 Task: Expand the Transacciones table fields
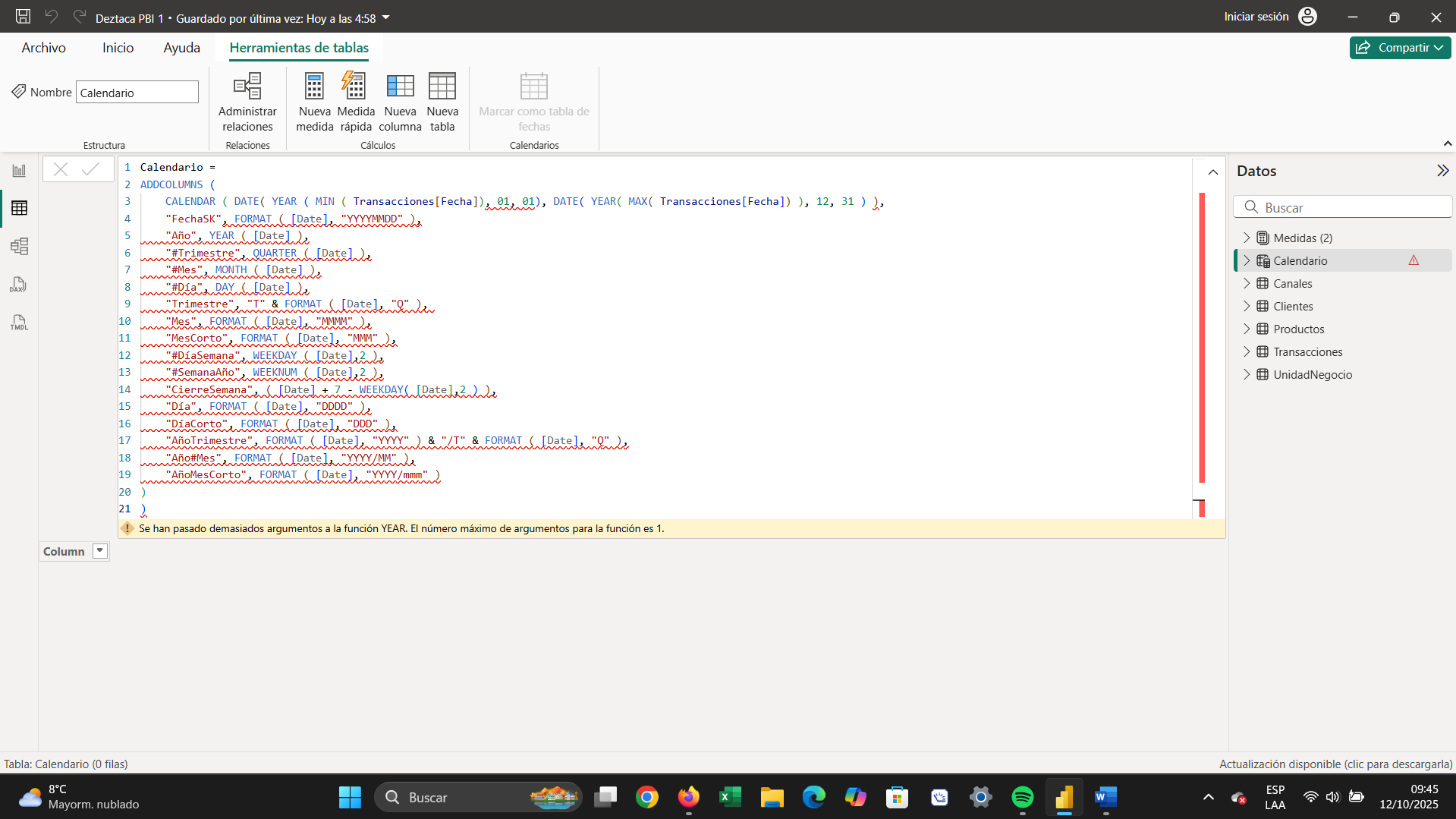click(1246, 351)
